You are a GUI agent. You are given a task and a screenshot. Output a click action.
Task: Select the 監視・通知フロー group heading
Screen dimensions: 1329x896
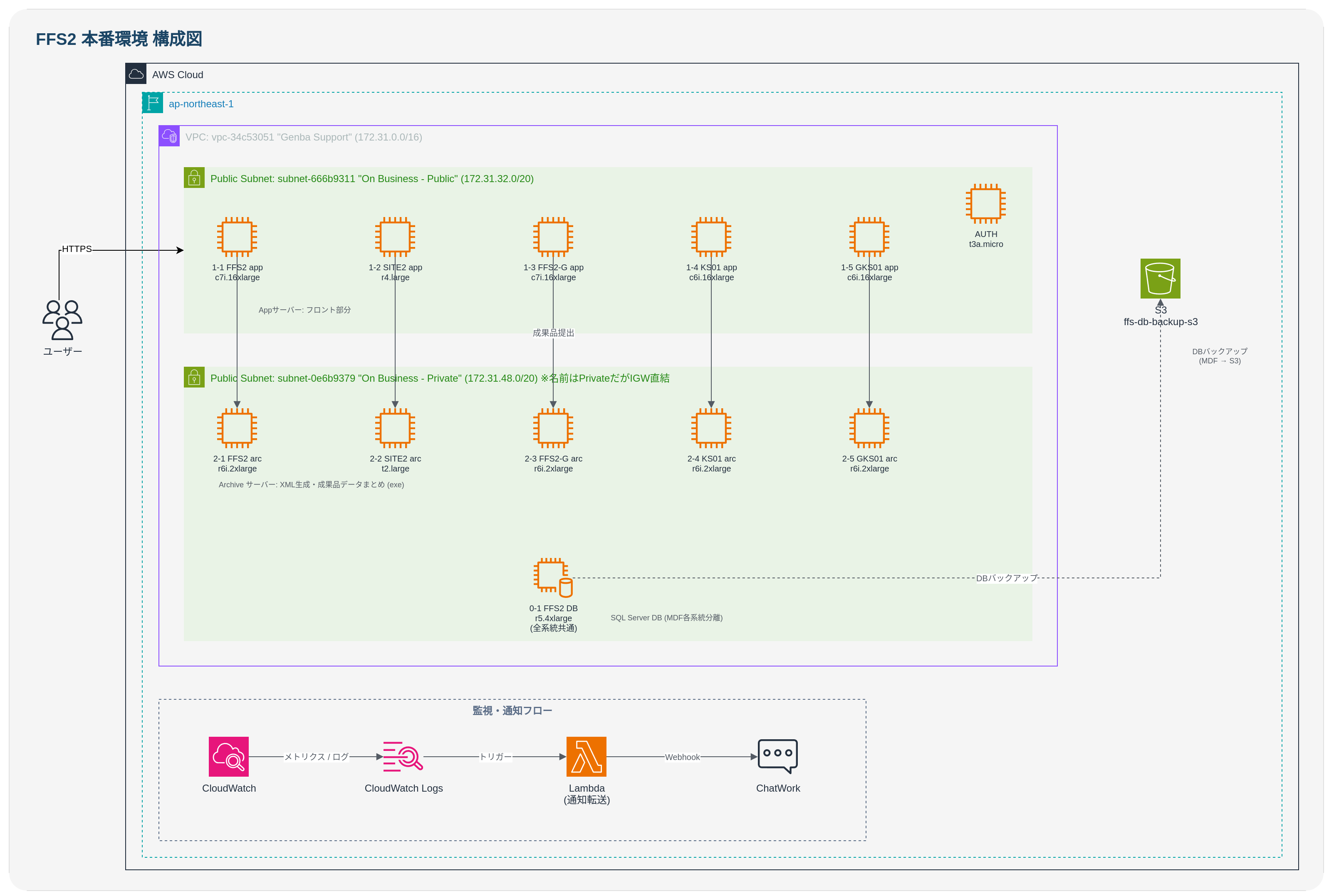tap(512, 710)
